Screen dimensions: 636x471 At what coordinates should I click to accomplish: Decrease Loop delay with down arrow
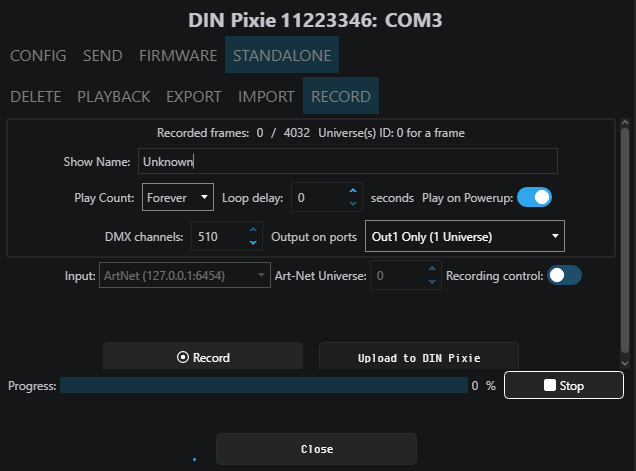click(353, 204)
